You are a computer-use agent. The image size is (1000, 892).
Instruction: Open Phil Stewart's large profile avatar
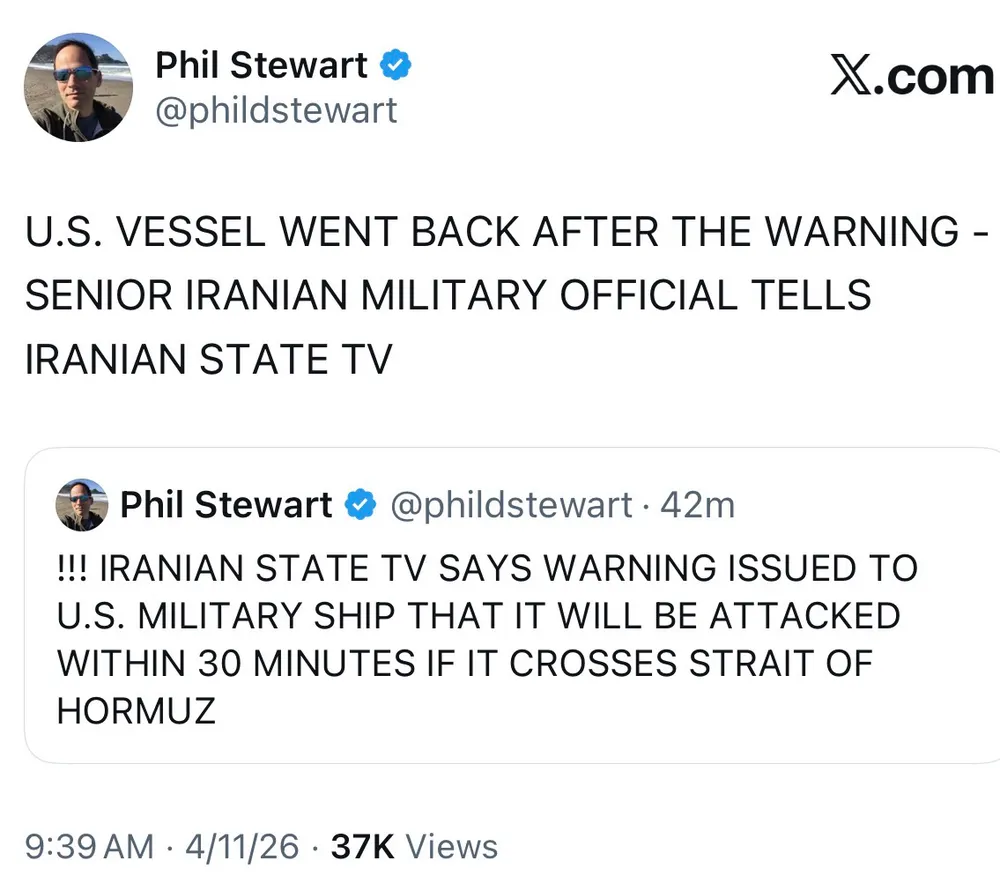77,87
